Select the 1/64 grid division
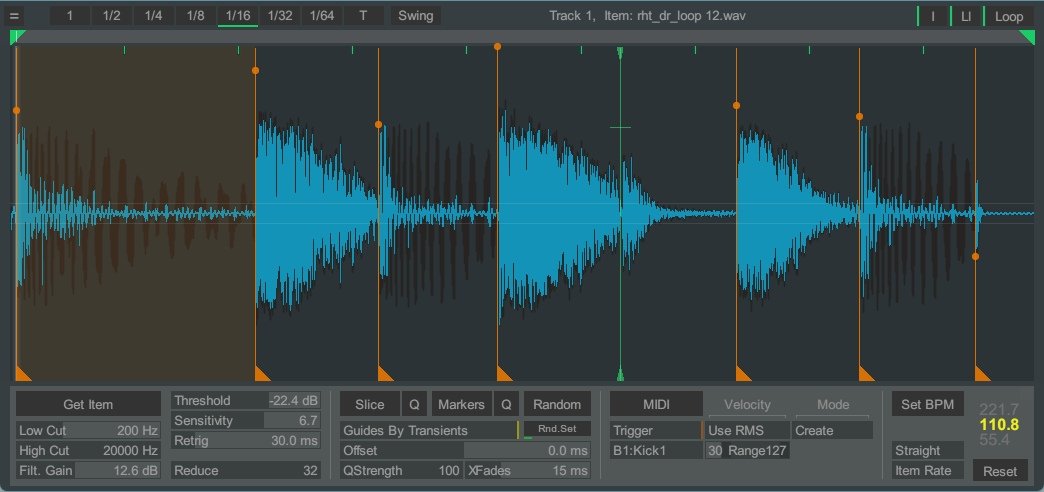The width and height of the screenshot is (1044, 492). coord(322,16)
